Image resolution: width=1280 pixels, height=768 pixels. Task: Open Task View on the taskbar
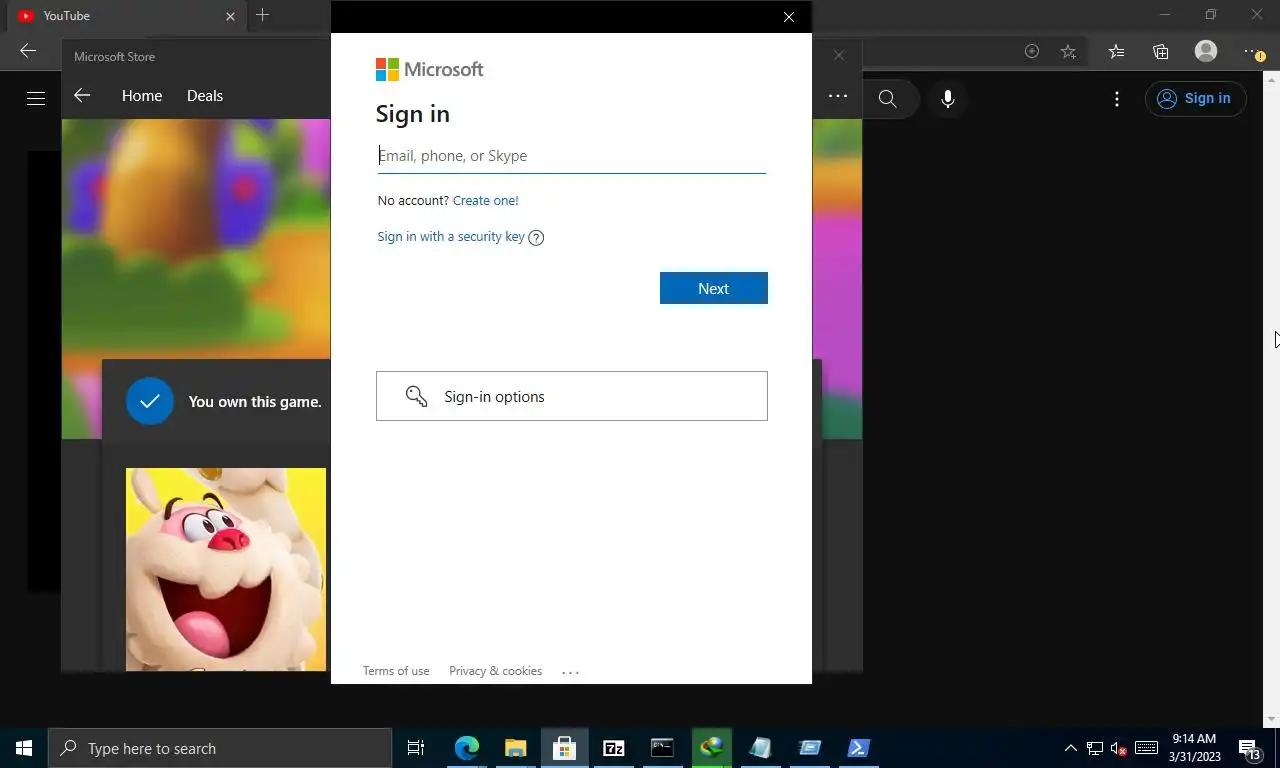[416, 748]
